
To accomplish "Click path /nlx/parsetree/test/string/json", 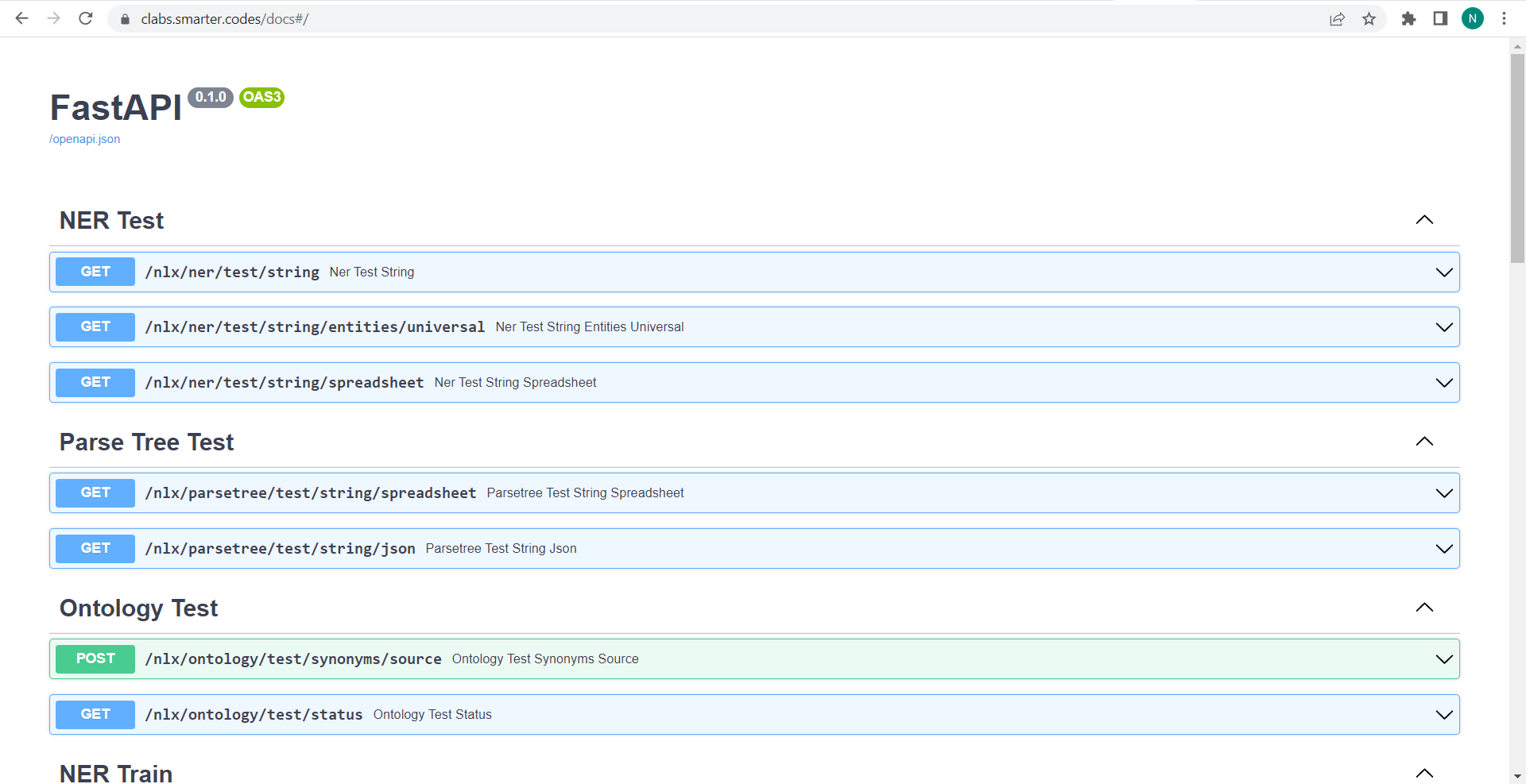I will pyautogui.click(x=280, y=549).
